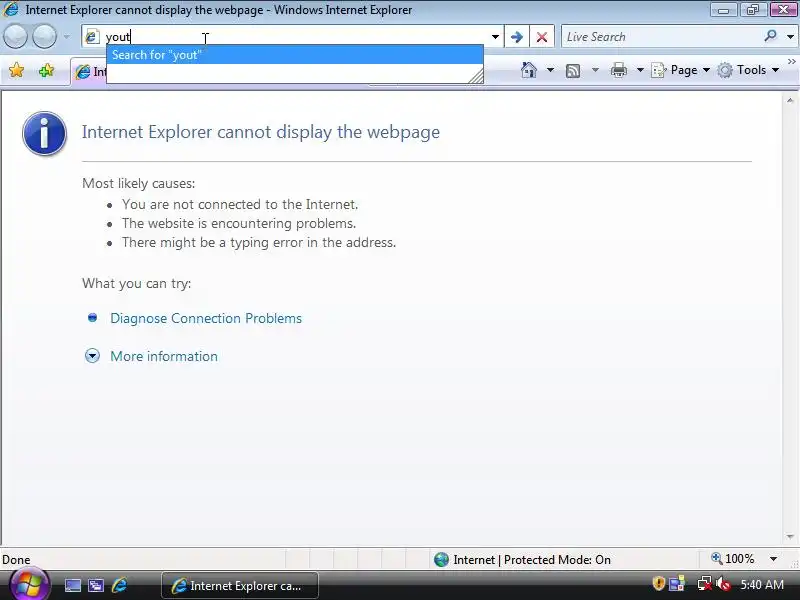Click the blue information icon
The width and height of the screenshot is (800, 600).
pyautogui.click(x=44, y=134)
